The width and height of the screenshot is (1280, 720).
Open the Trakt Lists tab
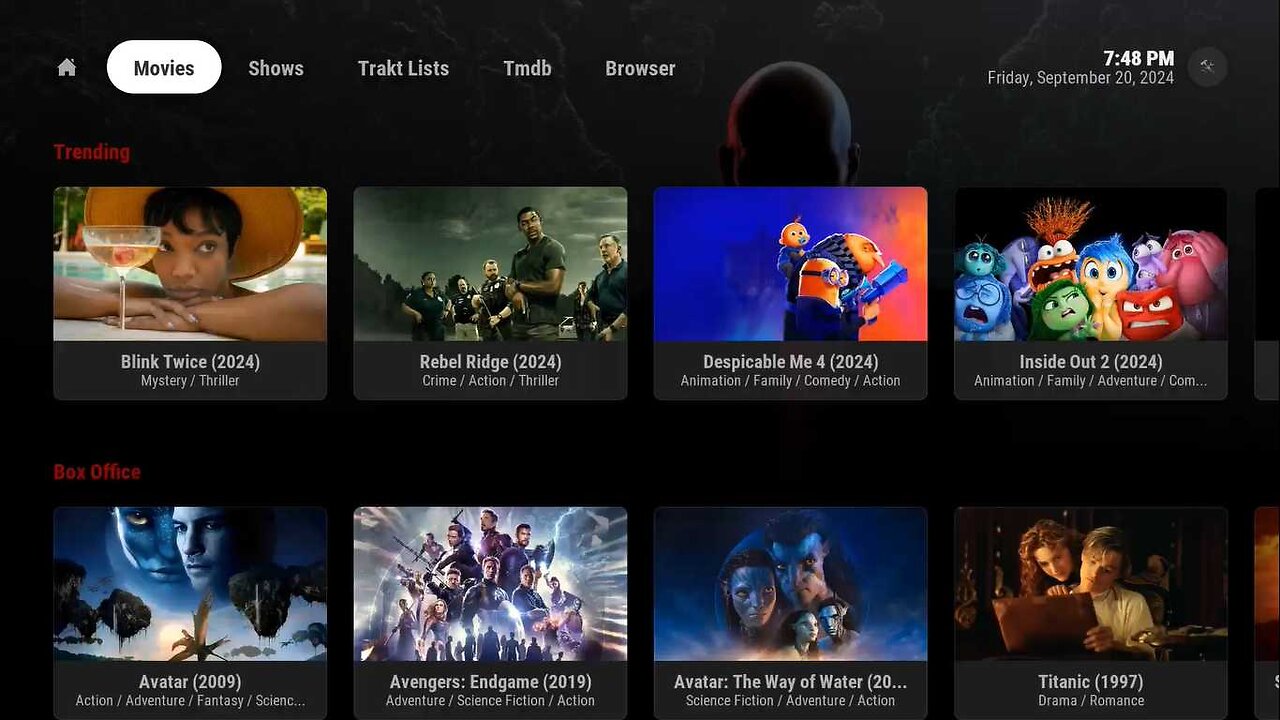(x=403, y=68)
